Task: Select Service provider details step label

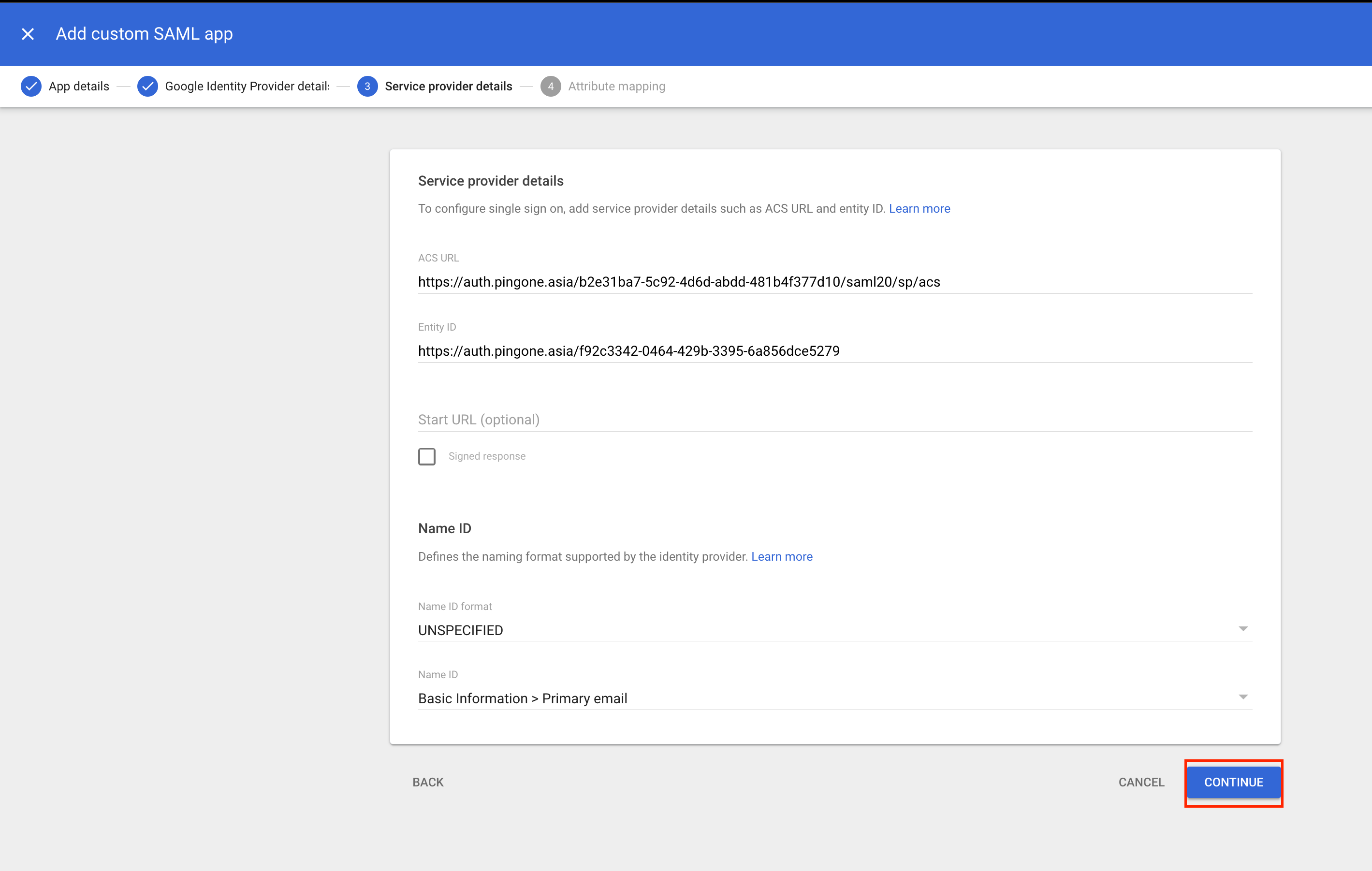Action: tap(449, 86)
